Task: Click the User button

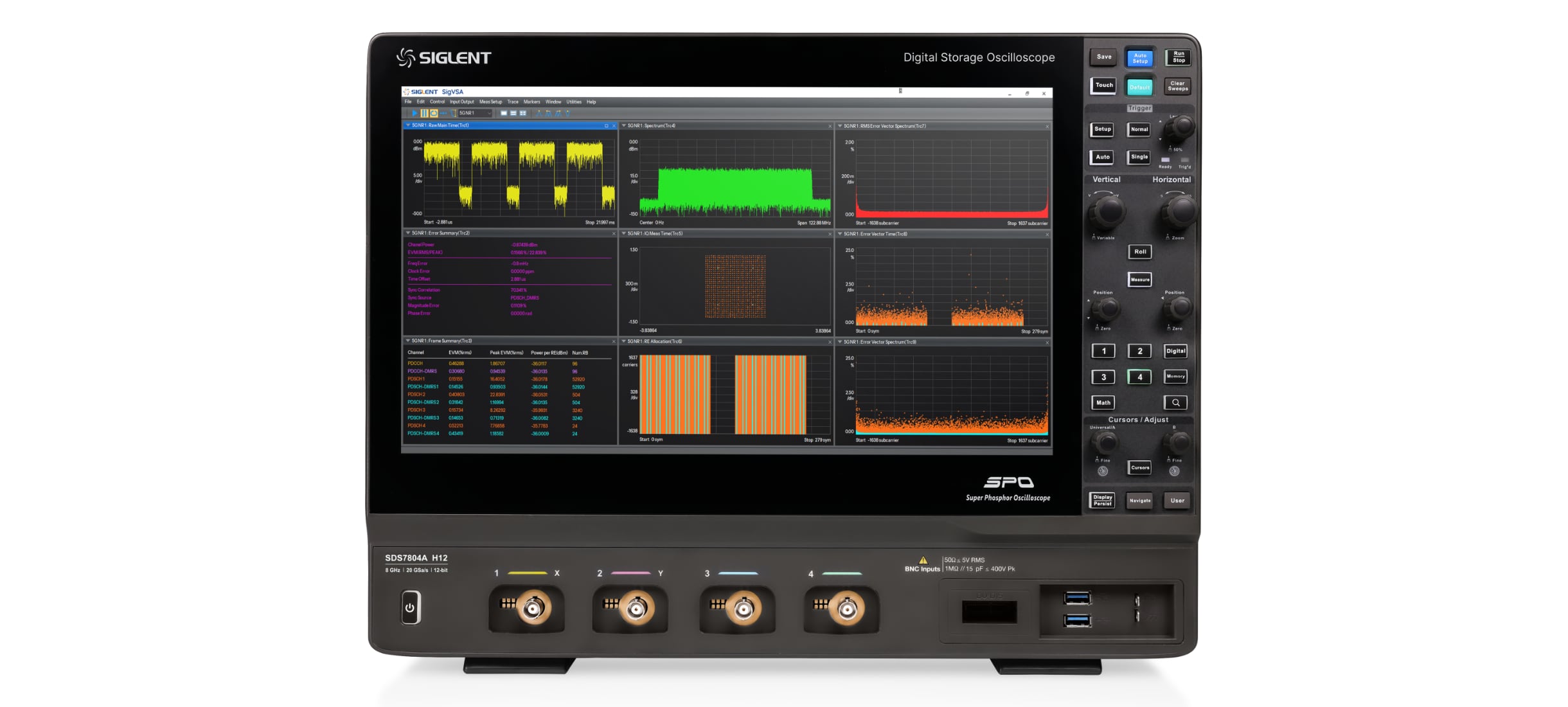Action: [1177, 501]
